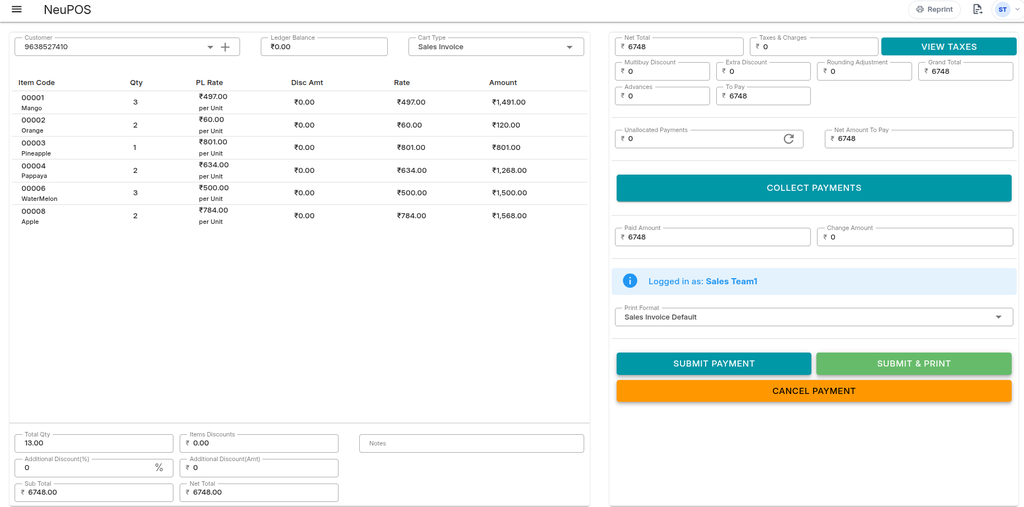Screen dimensions: 1024x507
Task: Refresh the Unallocated Payments
Action: click(x=788, y=139)
